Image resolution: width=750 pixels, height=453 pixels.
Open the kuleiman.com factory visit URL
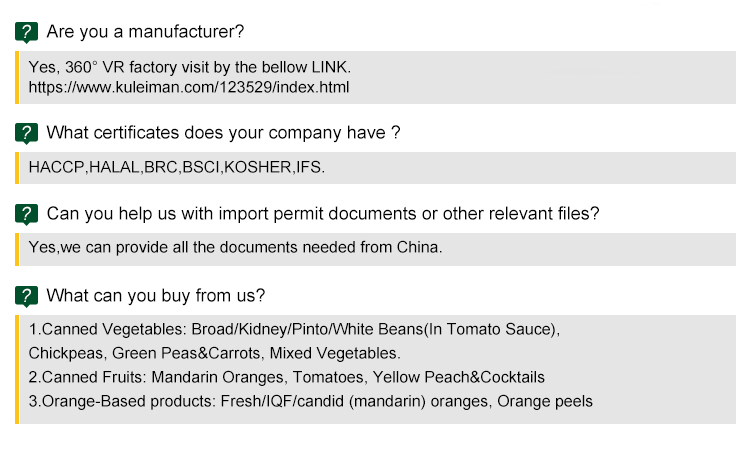(x=189, y=87)
